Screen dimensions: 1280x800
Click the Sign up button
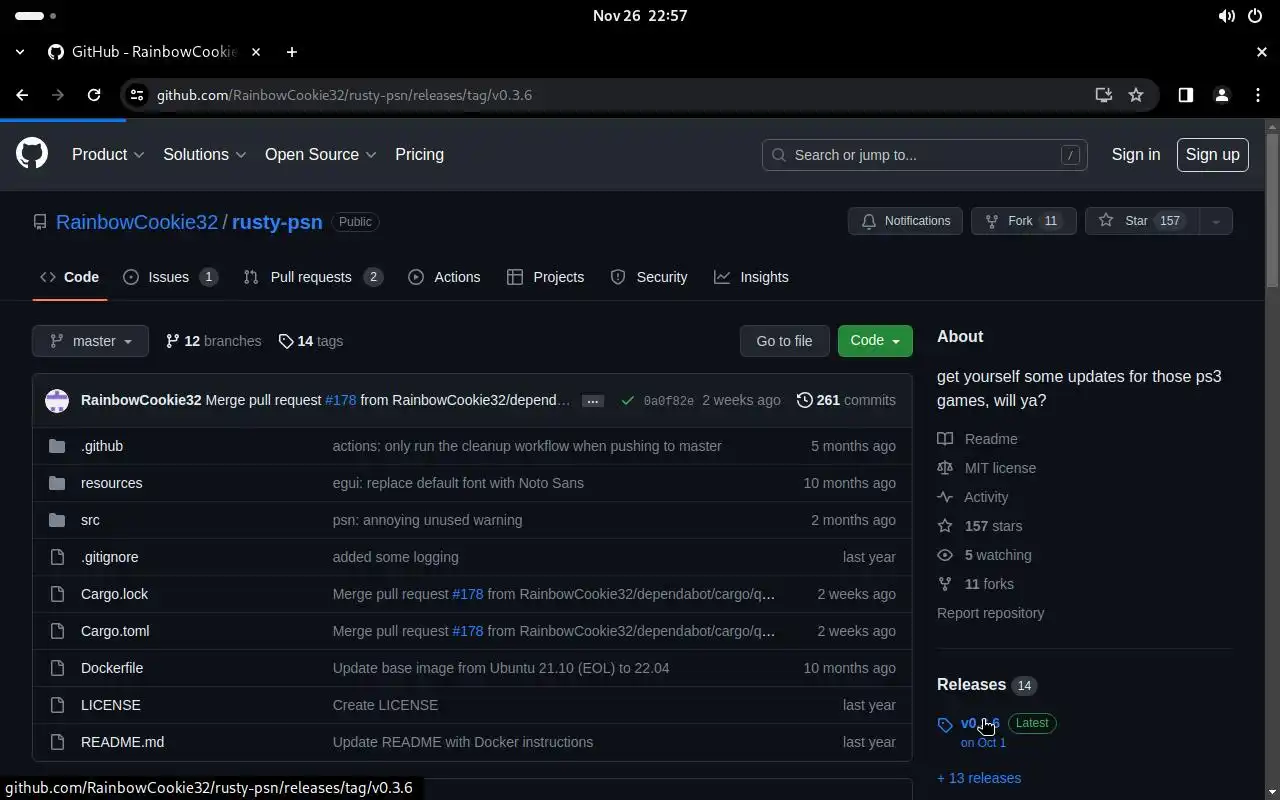click(x=1213, y=155)
